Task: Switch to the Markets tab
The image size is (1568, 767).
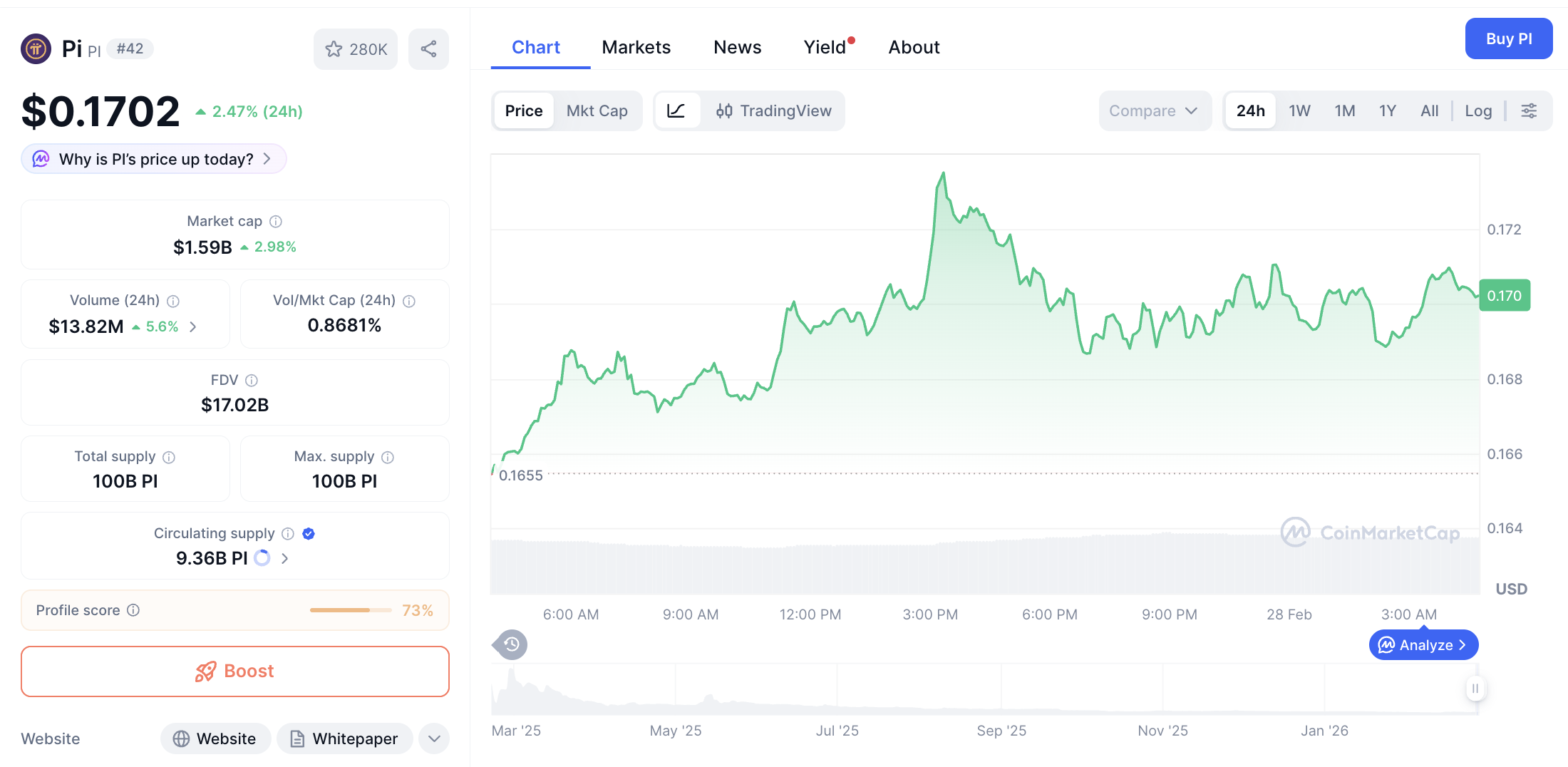Action: [636, 46]
